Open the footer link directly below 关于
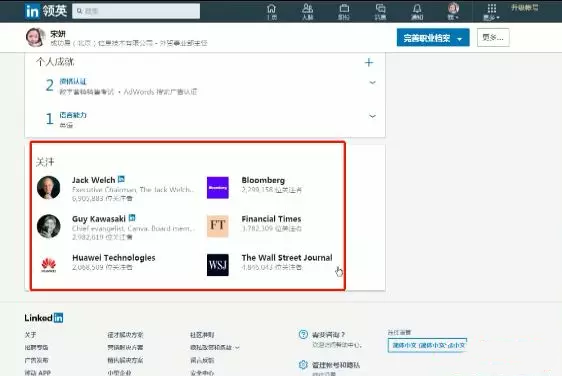 click(36, 347)
